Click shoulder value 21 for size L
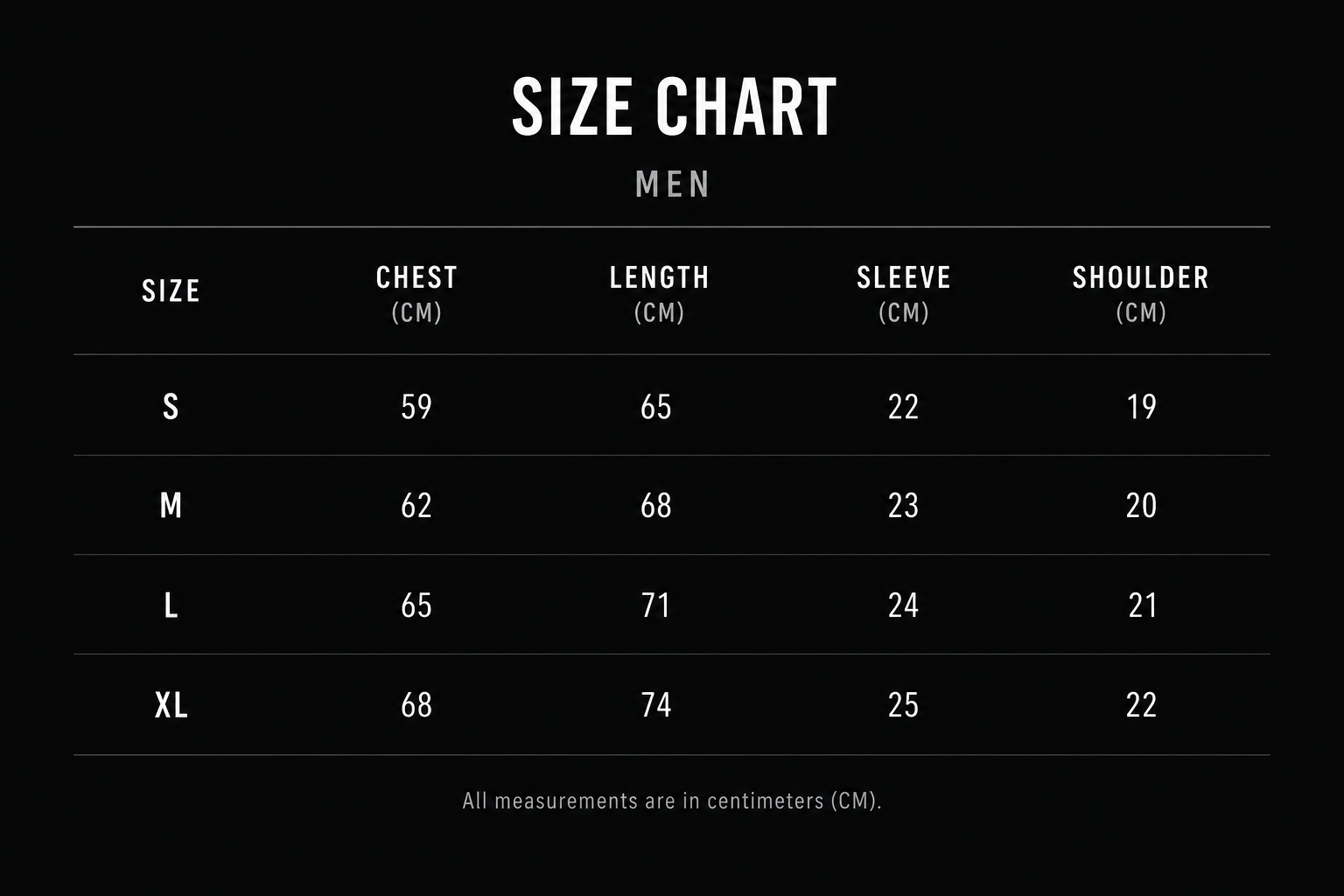Screen dimensions: 1344x896 [1143, 605]
